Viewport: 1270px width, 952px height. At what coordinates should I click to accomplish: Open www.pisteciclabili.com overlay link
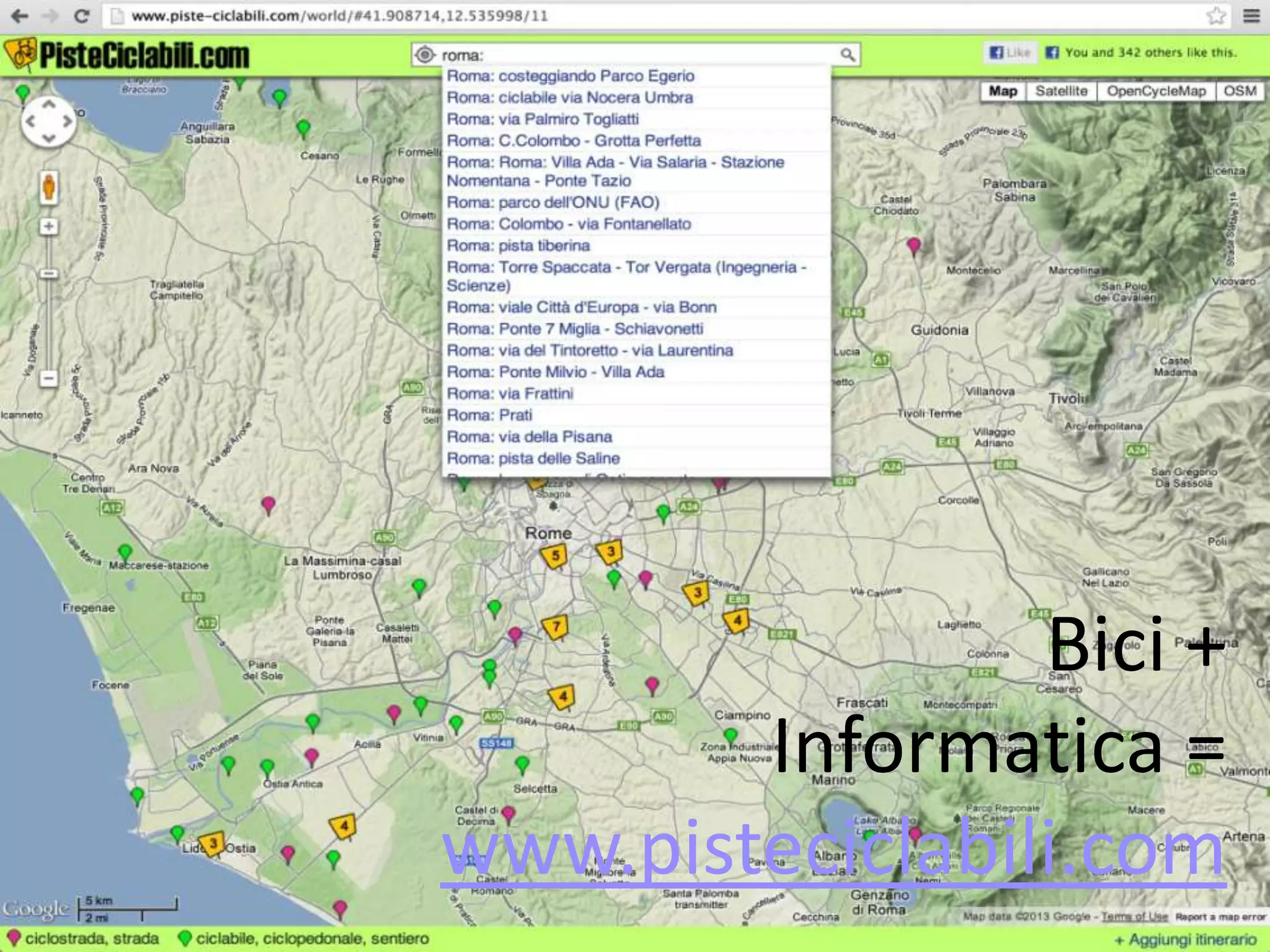tap(834, 851)
